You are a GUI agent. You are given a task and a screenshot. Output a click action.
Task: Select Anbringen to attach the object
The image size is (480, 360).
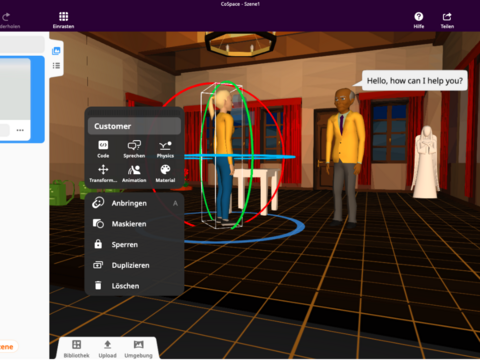pyautogui.click(x=135, y=203)
